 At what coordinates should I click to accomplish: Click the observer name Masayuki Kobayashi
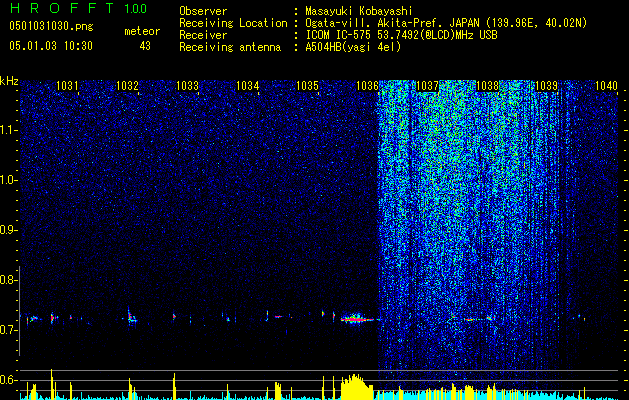point(358,11)
